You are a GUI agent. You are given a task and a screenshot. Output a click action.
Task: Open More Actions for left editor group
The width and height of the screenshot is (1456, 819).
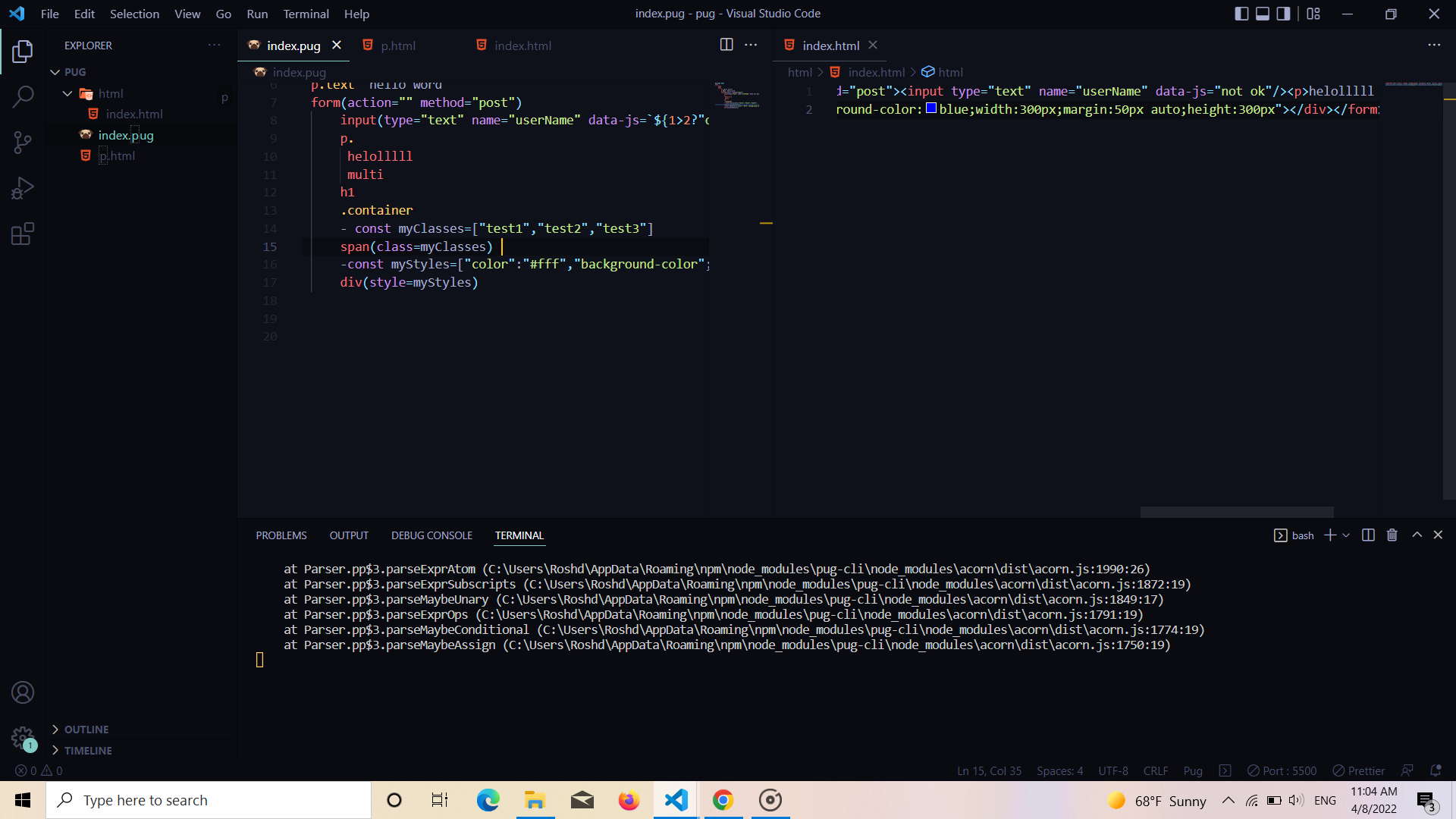point(751,45)
